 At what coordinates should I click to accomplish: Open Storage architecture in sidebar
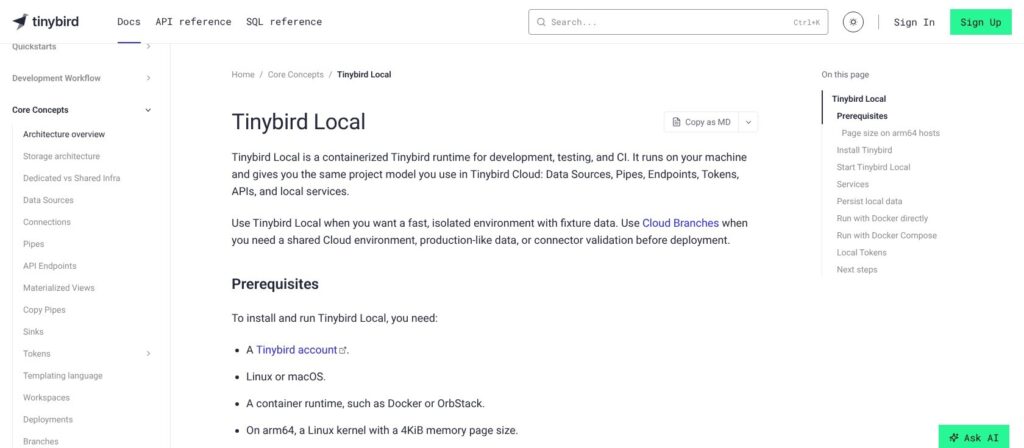pos(61,157)
